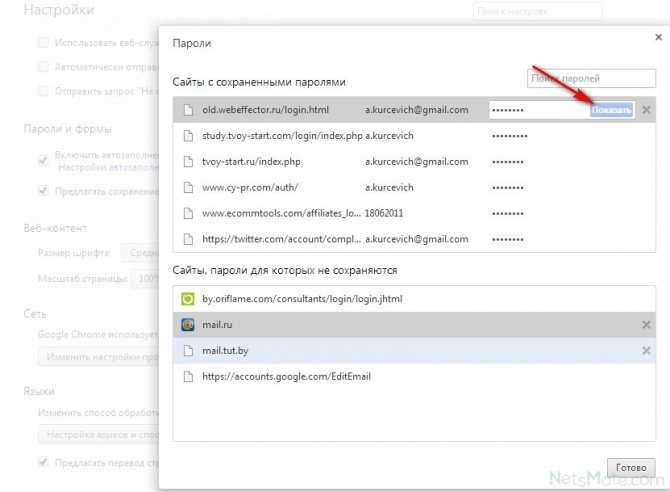Delete mail.ru from never-saved list
The width and height of the screenshot is (670, 492).
tap(646, 324)
